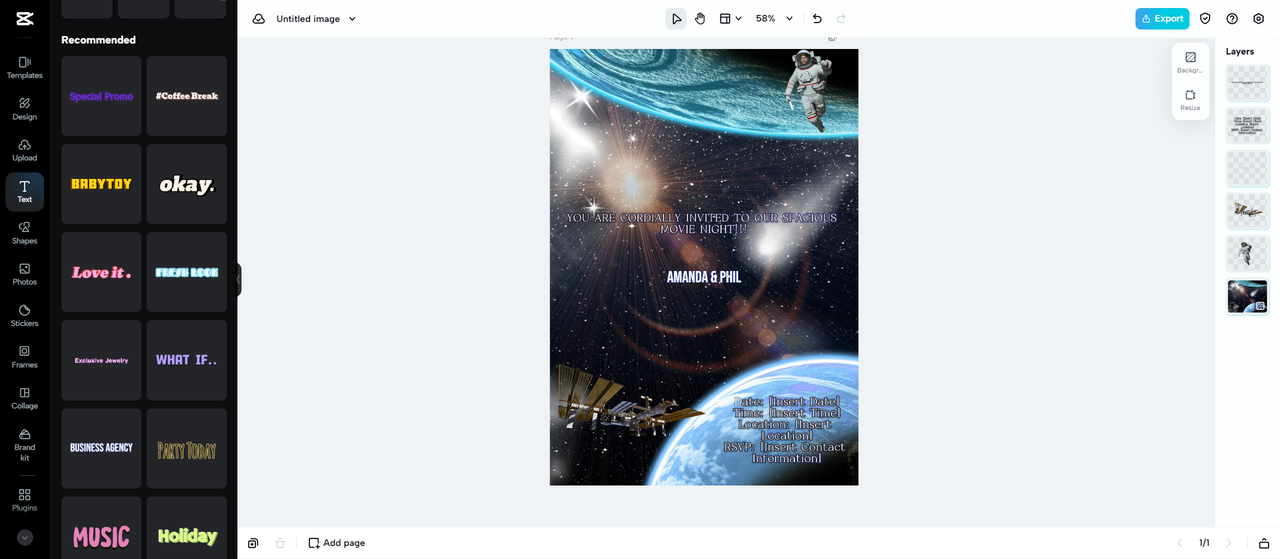
Task: Select the invitation title text layer thumbnail
Action: 1248,83
